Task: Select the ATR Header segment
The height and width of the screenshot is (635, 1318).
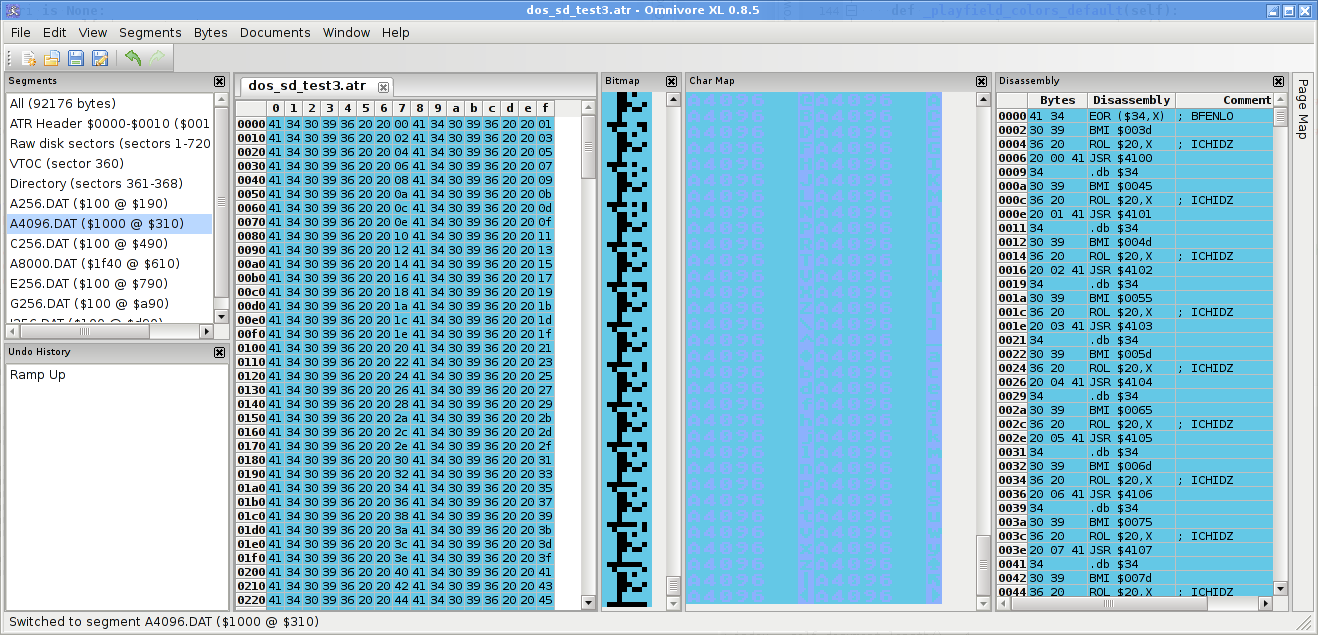Action: 110,123
